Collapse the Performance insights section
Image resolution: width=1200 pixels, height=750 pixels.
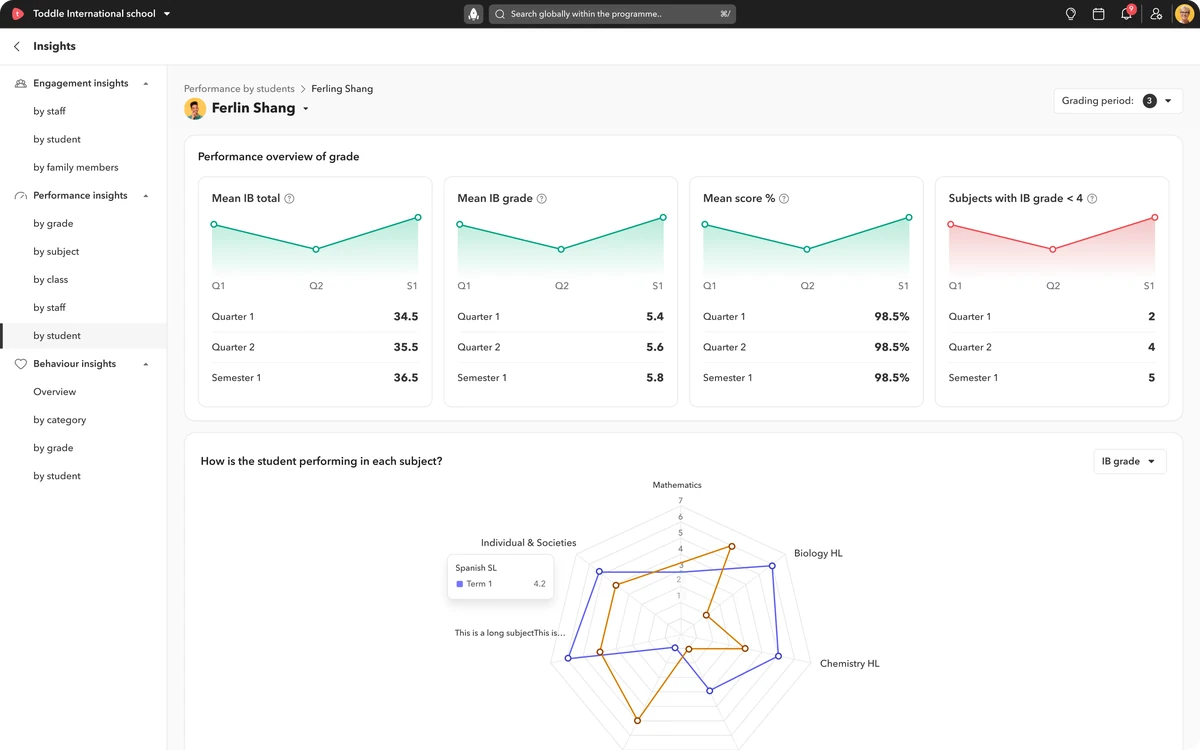(146, 196)
